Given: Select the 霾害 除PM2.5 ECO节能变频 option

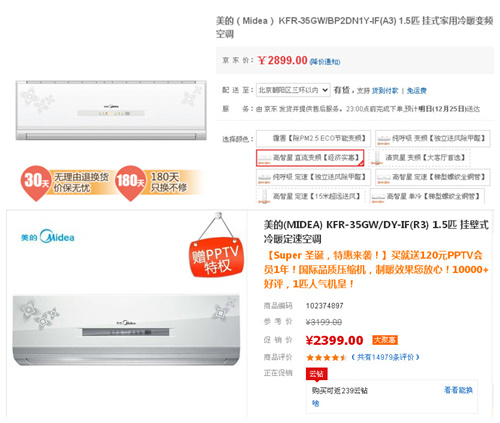Looking at the screenshot, I should coord(313,138).
